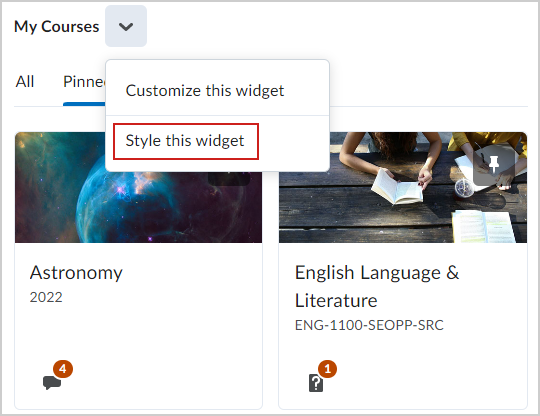The width and height of the screenshot is (540, 416).
Task: Click the badge showing 1 notification
Action: pos(327,369)
